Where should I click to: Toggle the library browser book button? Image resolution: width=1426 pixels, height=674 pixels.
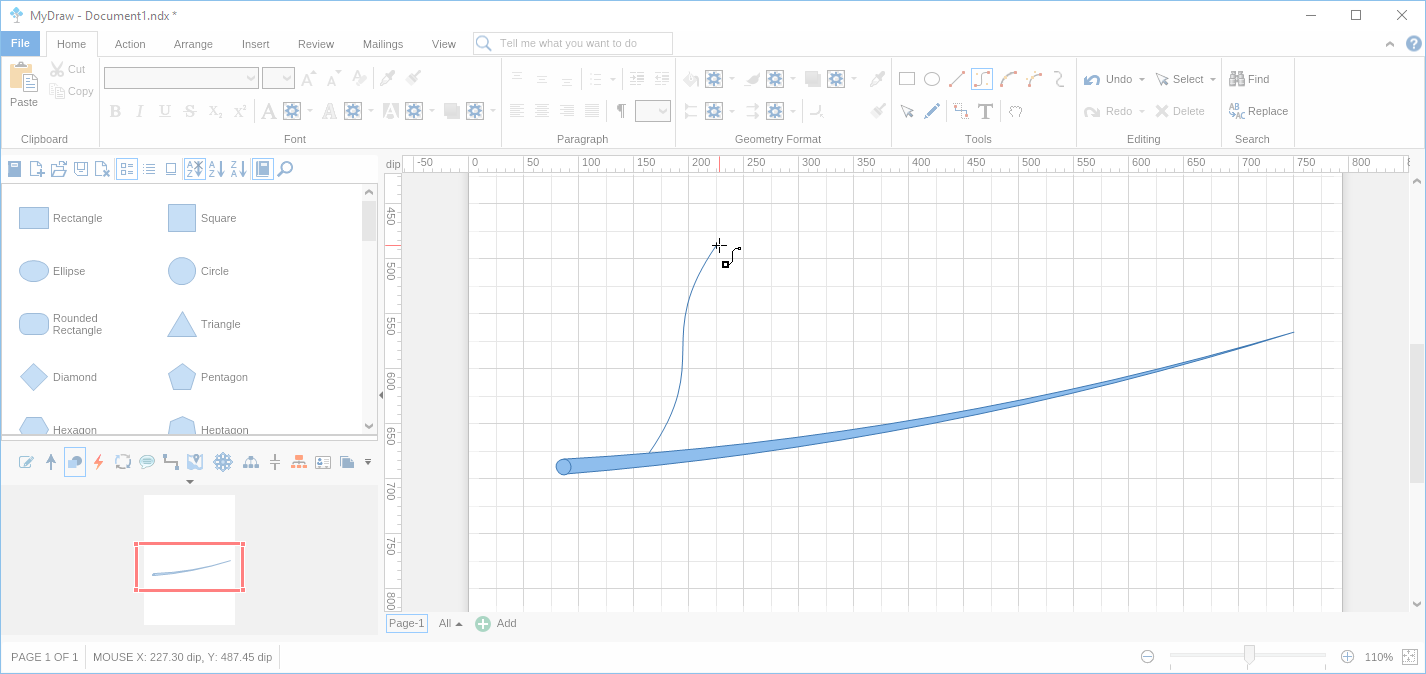click(x=262, y=169)
